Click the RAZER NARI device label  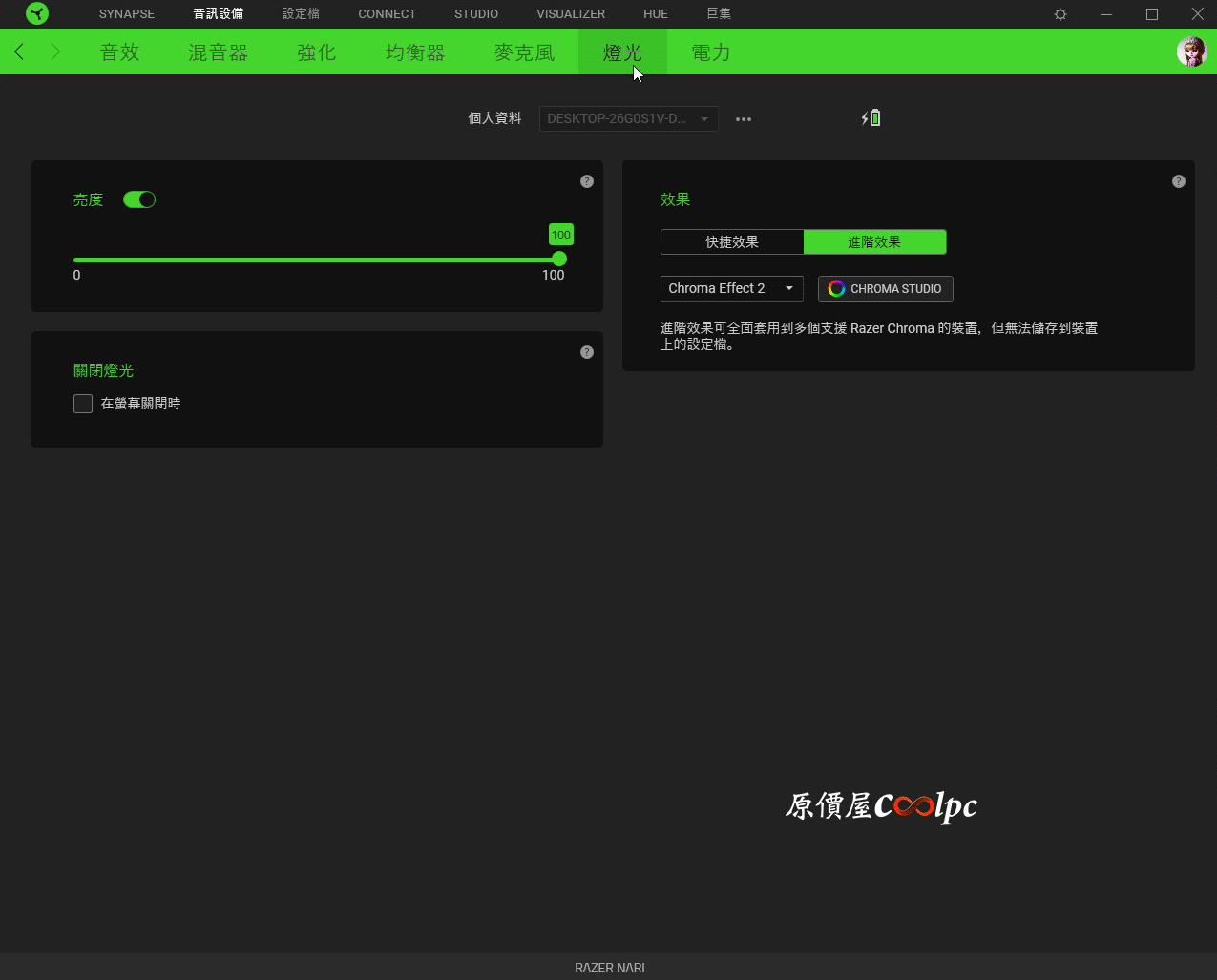click(610, 968)
